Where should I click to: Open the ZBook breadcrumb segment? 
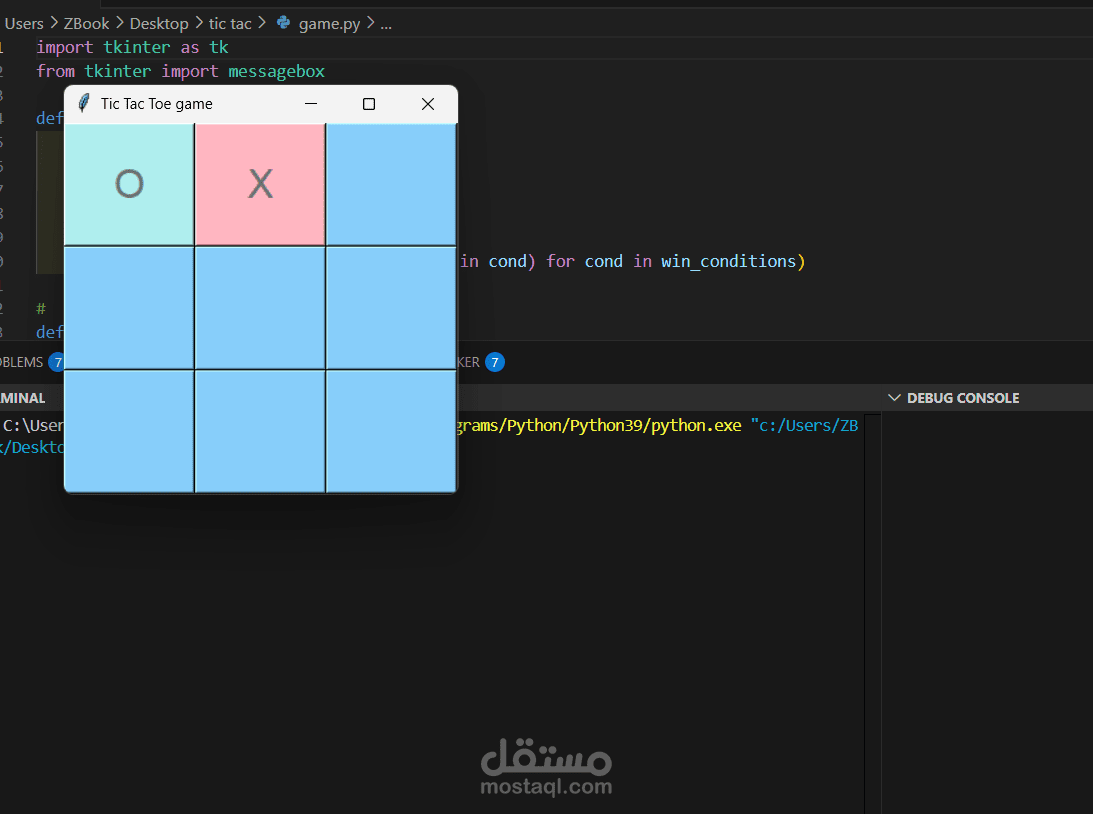click(86, 24)
